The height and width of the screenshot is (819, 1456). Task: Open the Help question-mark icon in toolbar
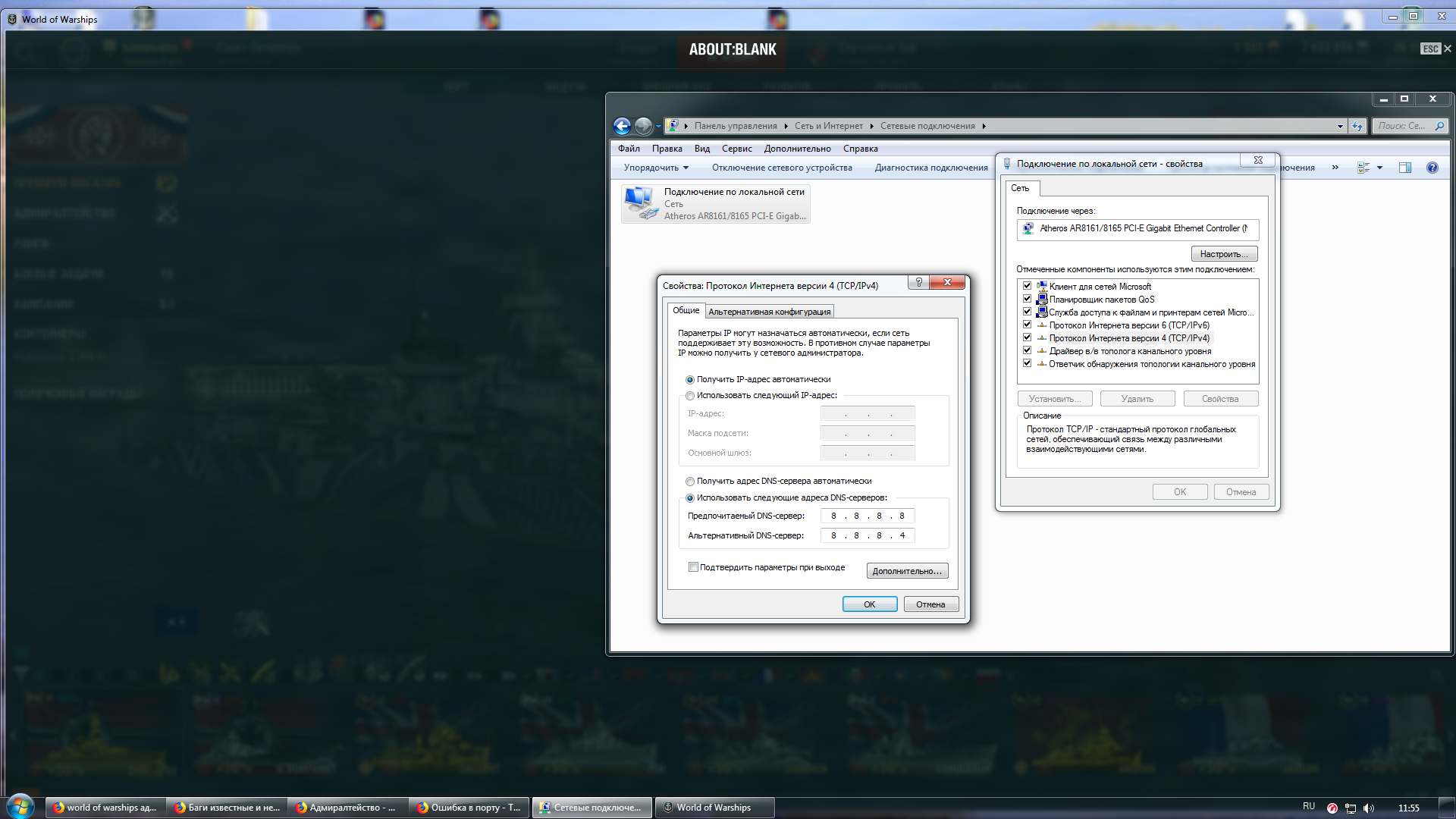pyautogui.click(x=1432, y=168)
